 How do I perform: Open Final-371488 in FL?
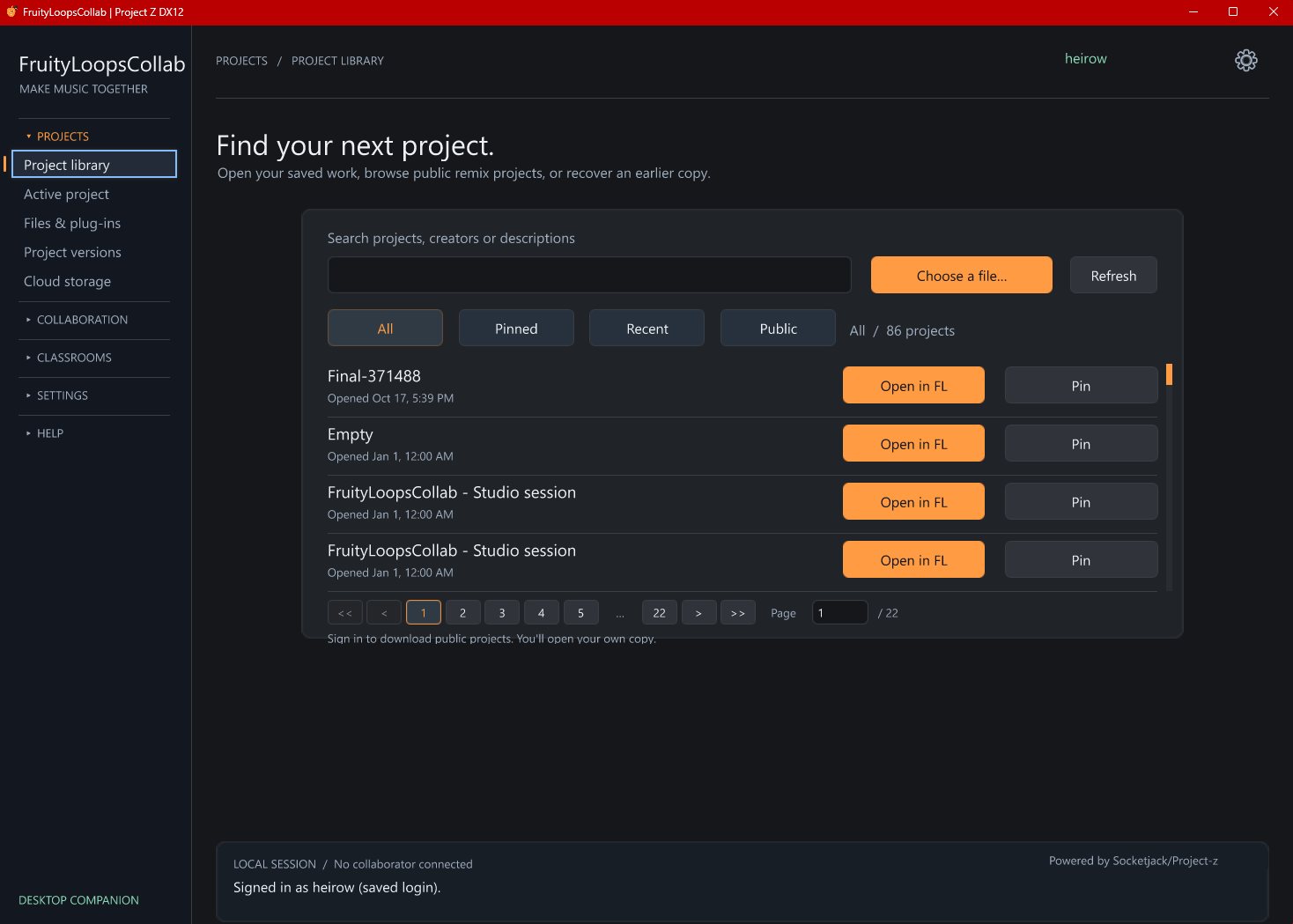[x=913, y=386]
